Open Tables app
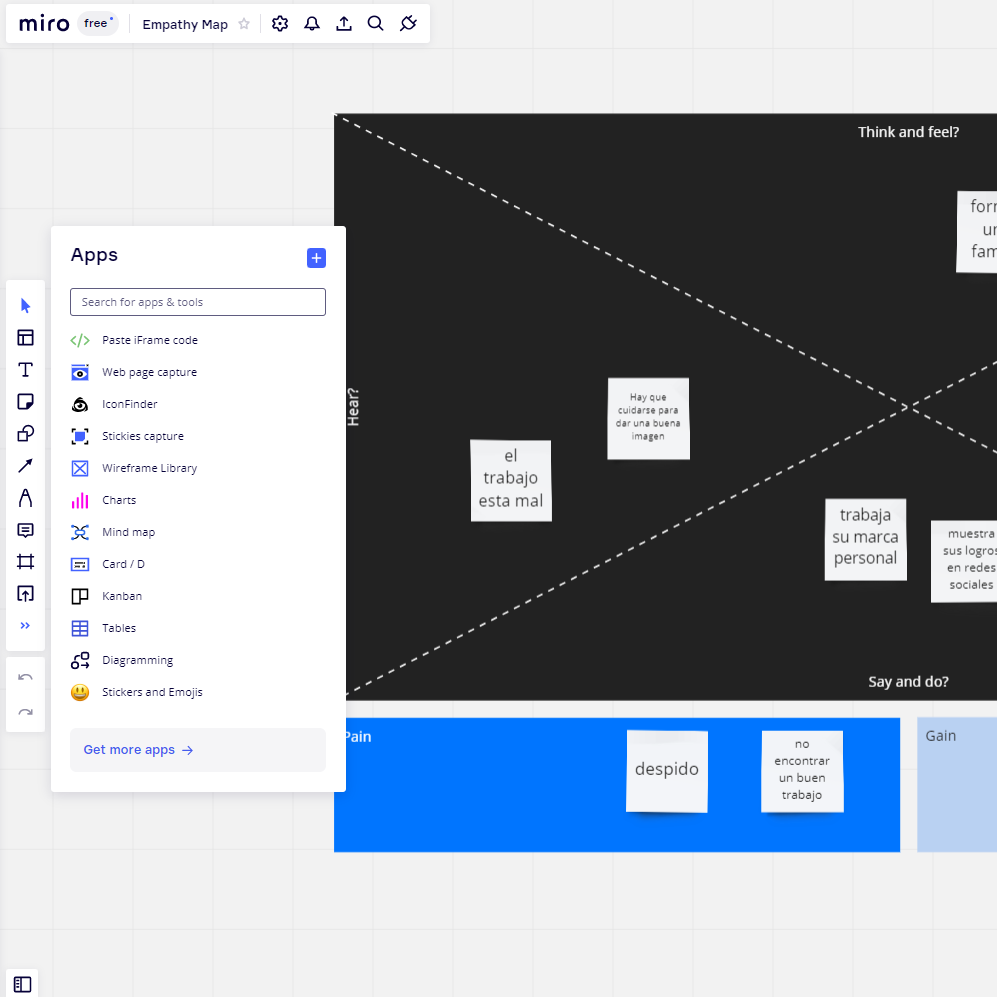 click(198, 628)
